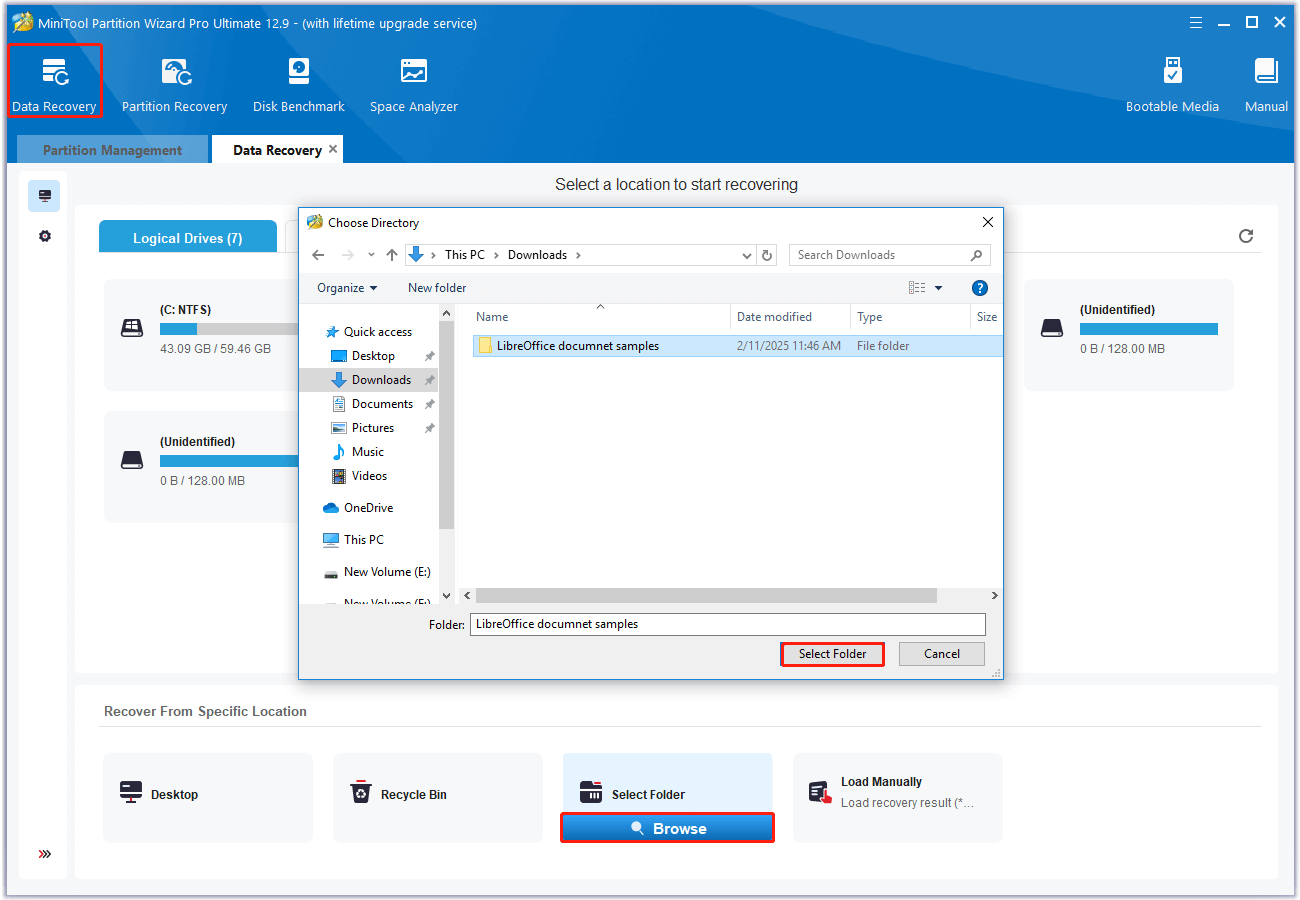Open Downloads in navigation pane

(381, 380)
